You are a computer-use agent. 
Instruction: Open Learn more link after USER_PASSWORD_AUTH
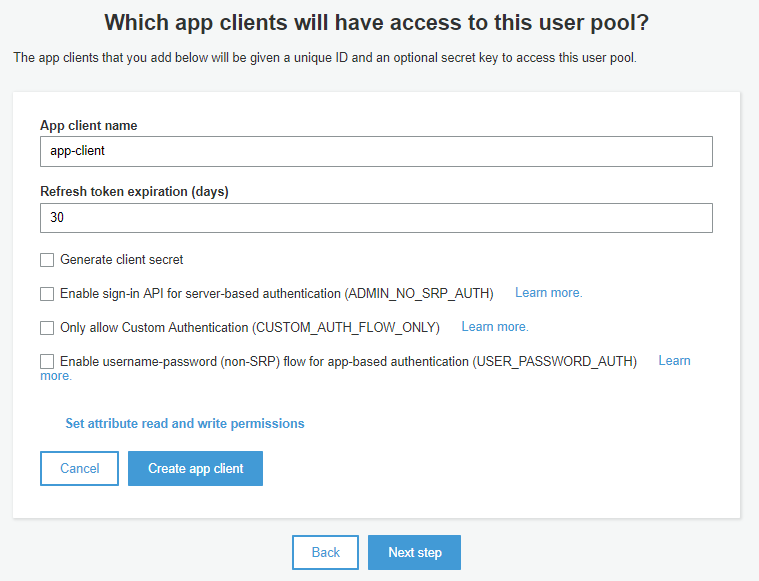[673, 361]
